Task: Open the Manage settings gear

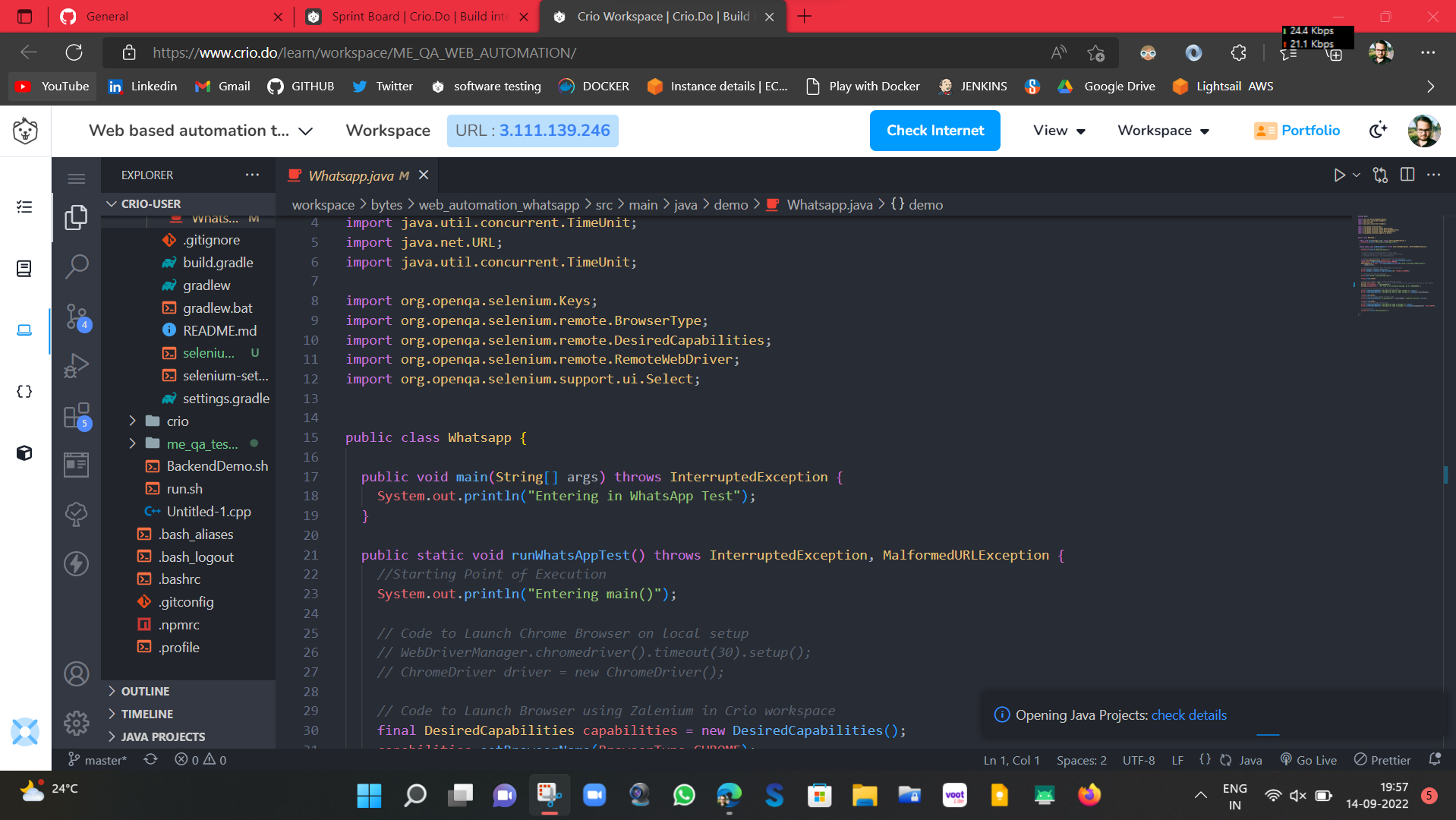Action: (76, 724)
